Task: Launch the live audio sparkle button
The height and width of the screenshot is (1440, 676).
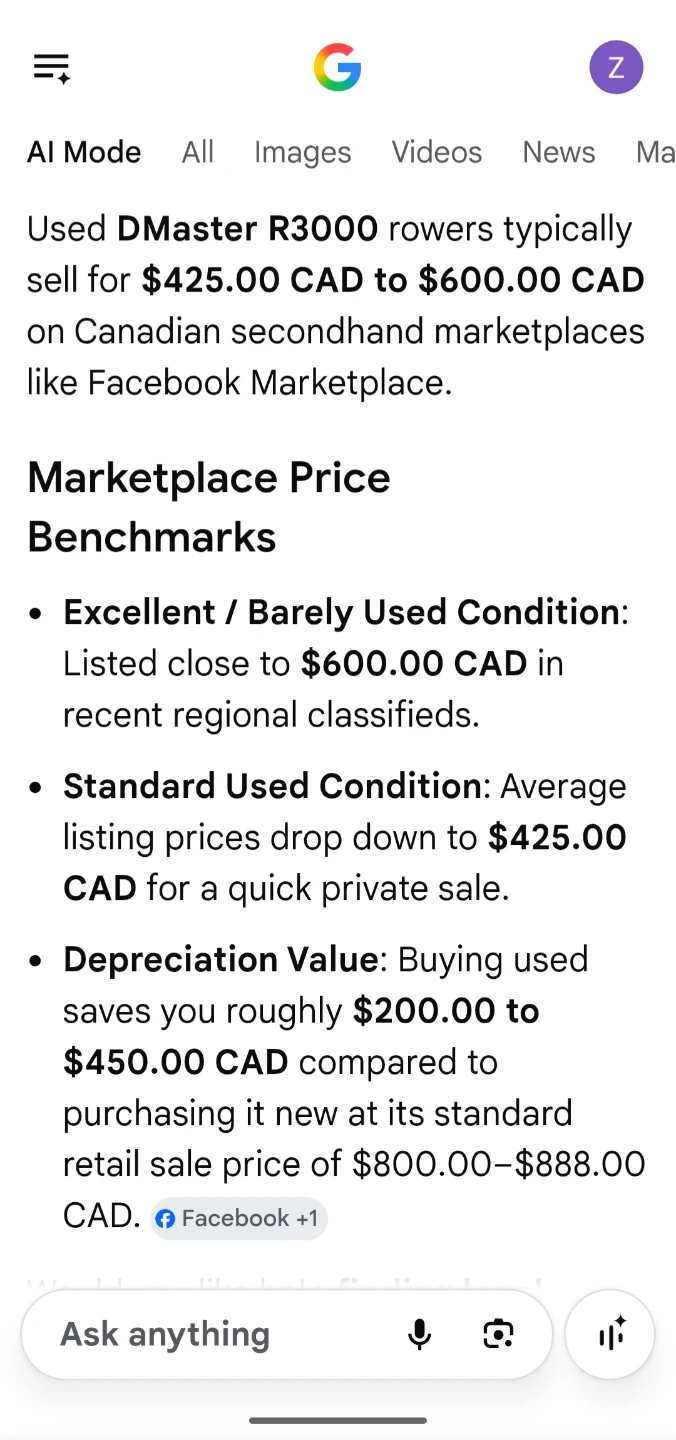Action: coord(610,1334)
